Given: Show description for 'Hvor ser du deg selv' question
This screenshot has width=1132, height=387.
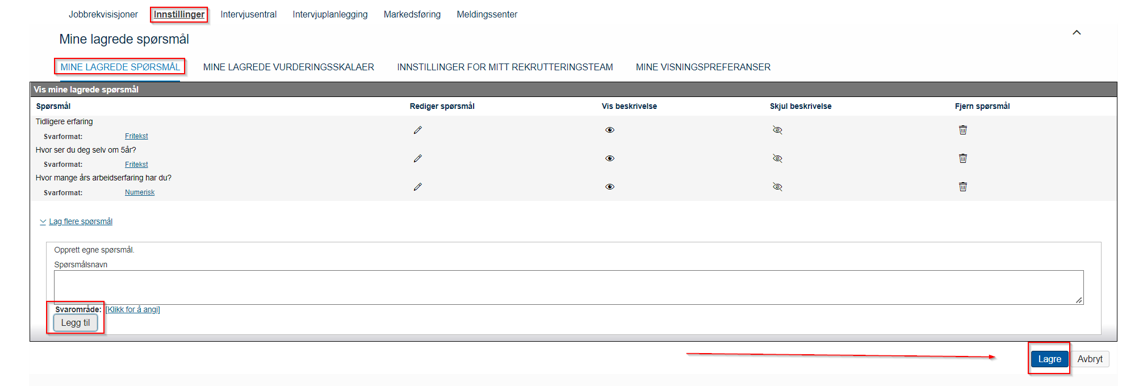Looking at the screenshot, I should (609, 158).
